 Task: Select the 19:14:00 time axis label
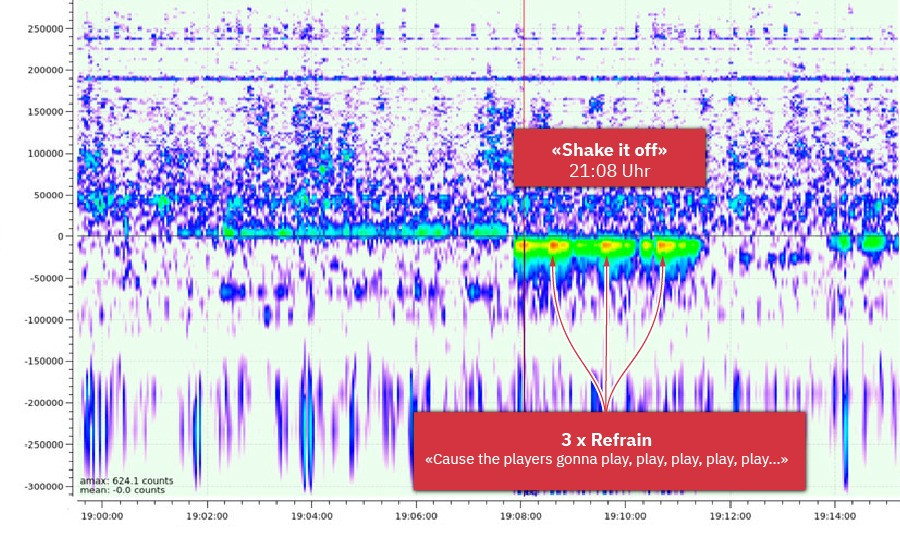click(x=833, y=517)
